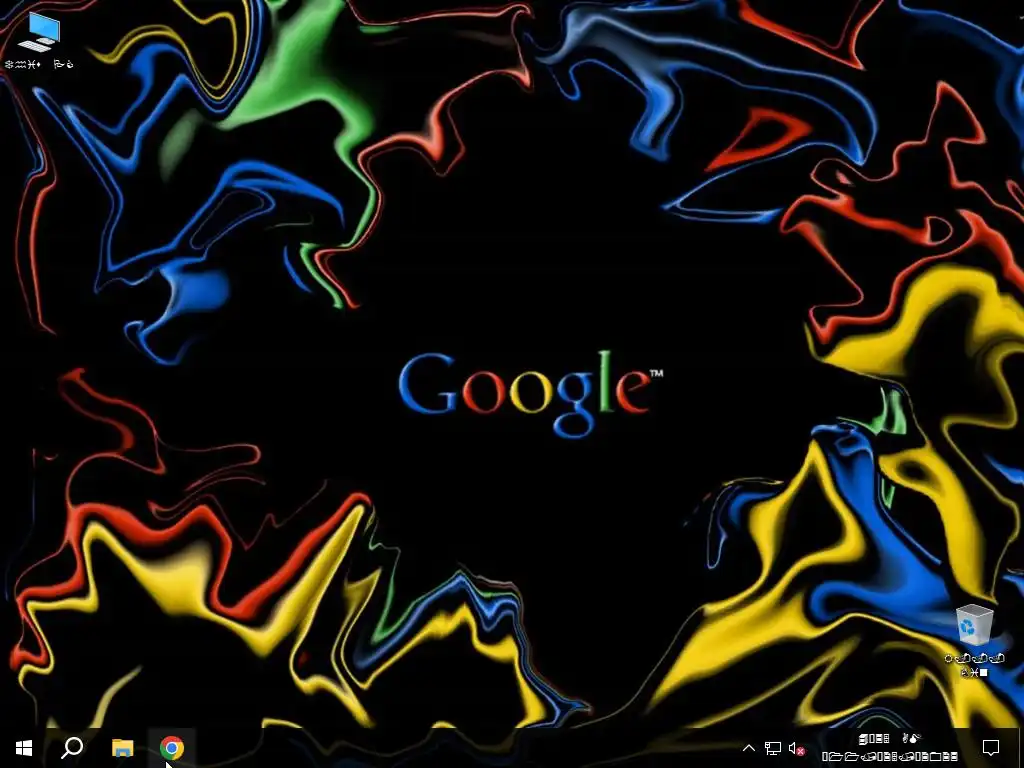Open the taskbar clock and date
The image size is (1024, 768).
coord(889,748)
